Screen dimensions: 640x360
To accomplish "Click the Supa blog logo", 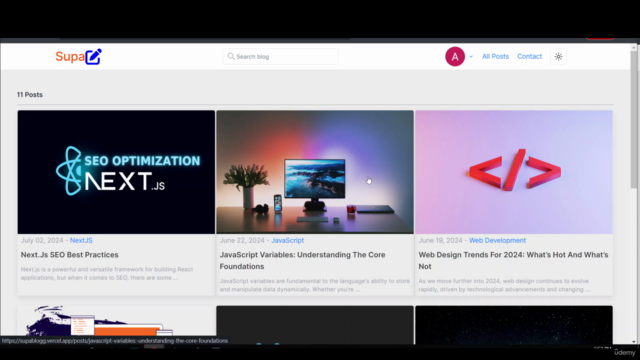I will [78, 57].
